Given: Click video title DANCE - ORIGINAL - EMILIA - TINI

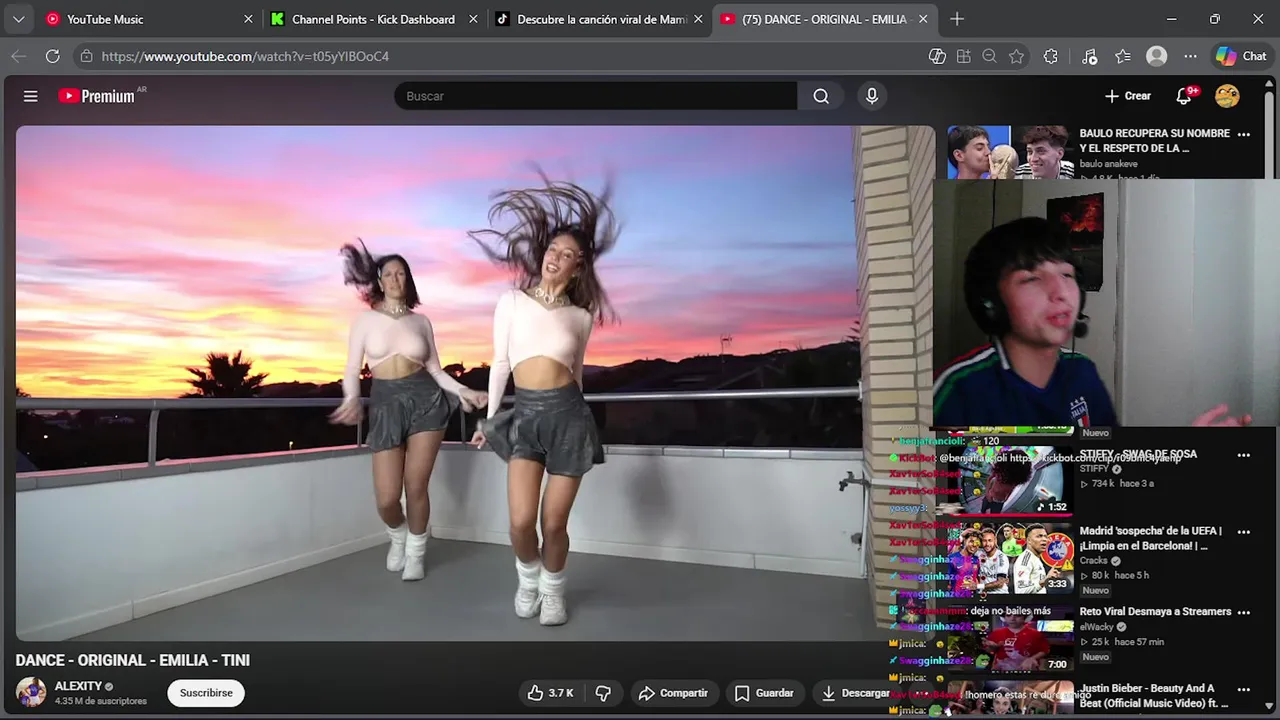Looking at the screenshot, I should [133, 660].
